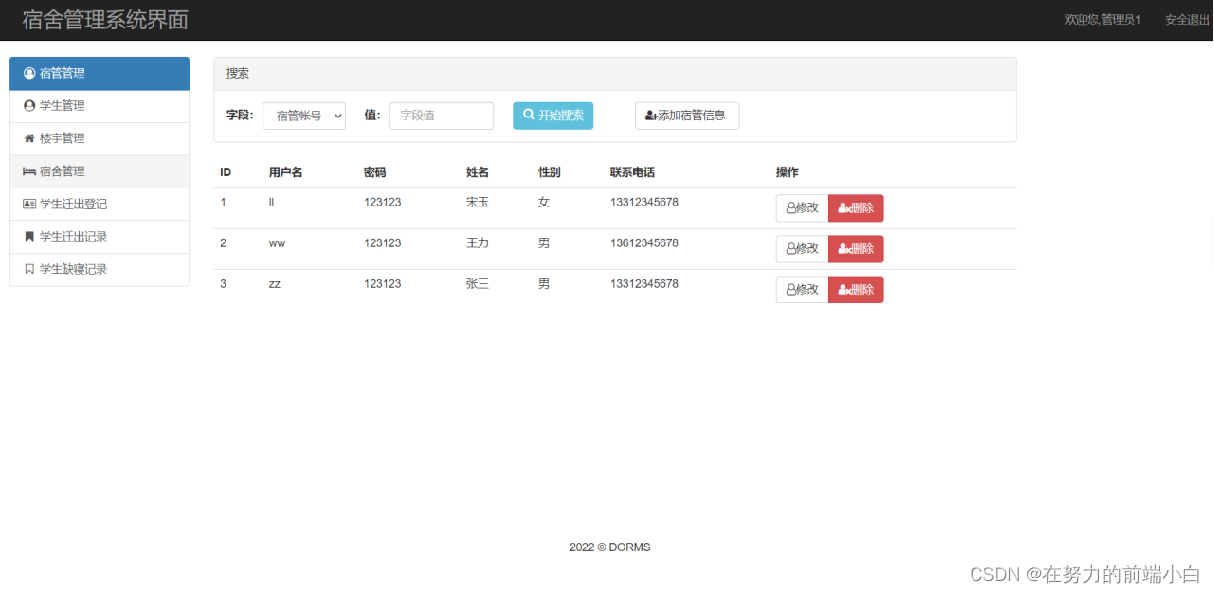Click the 添加宿管信息 button
The height and width of the screenshot is (593, 1214).
(x=687, y=116)
